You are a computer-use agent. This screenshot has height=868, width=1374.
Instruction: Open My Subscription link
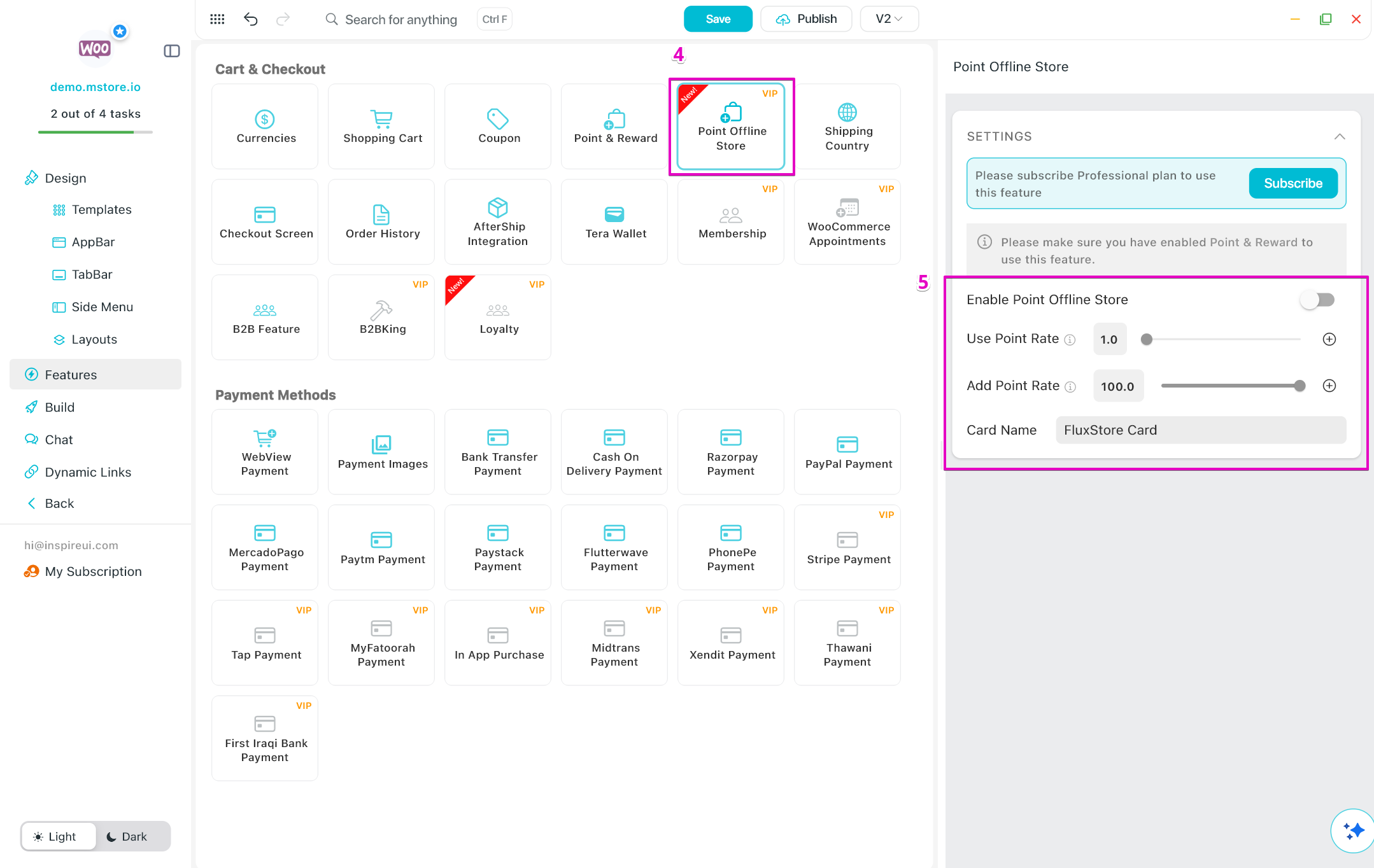[x=93, y=571]
